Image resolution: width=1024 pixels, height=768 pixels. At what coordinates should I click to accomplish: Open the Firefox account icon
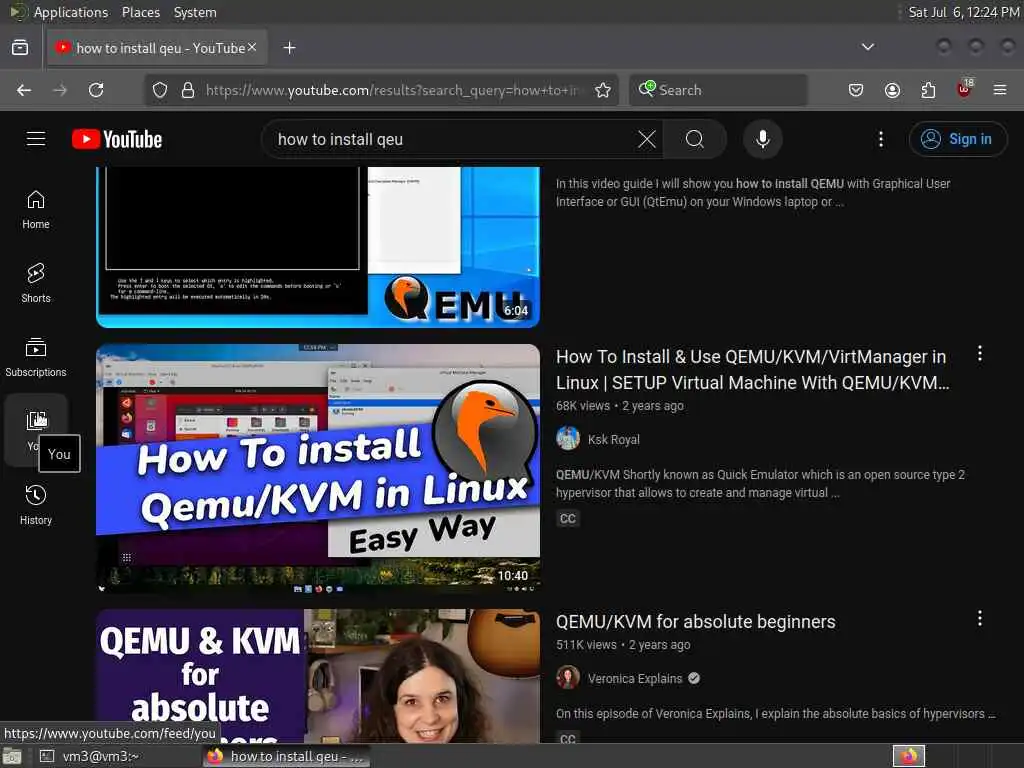click(x=892, y=90)
